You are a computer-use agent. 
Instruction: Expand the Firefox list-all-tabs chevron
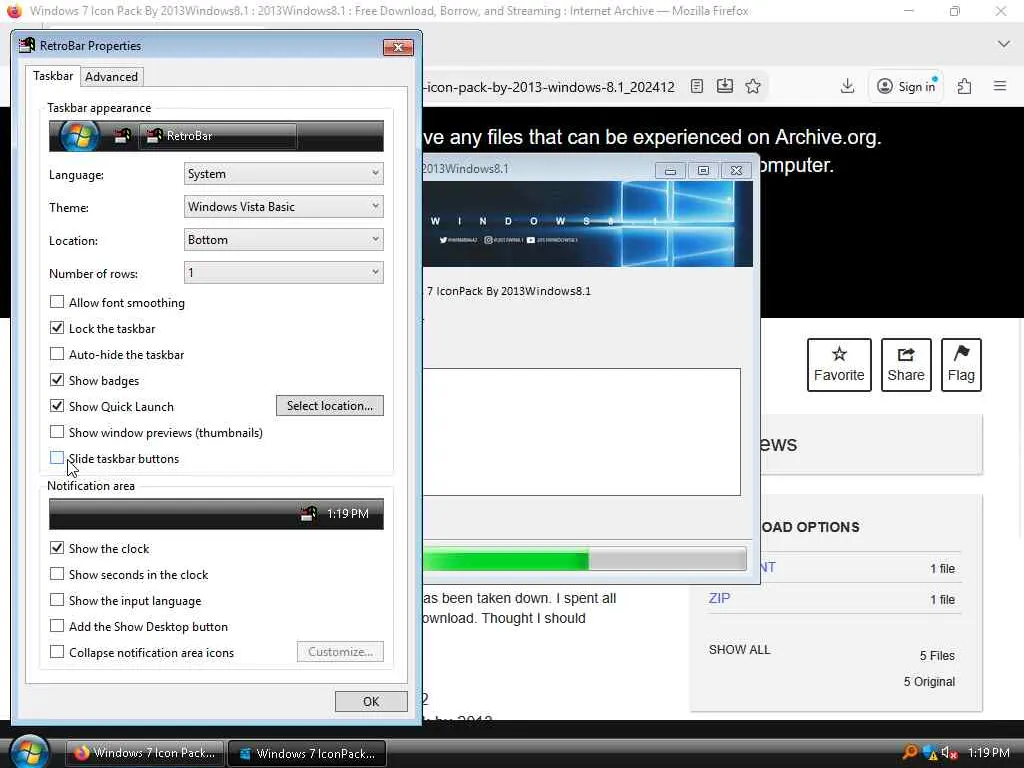1004,44
